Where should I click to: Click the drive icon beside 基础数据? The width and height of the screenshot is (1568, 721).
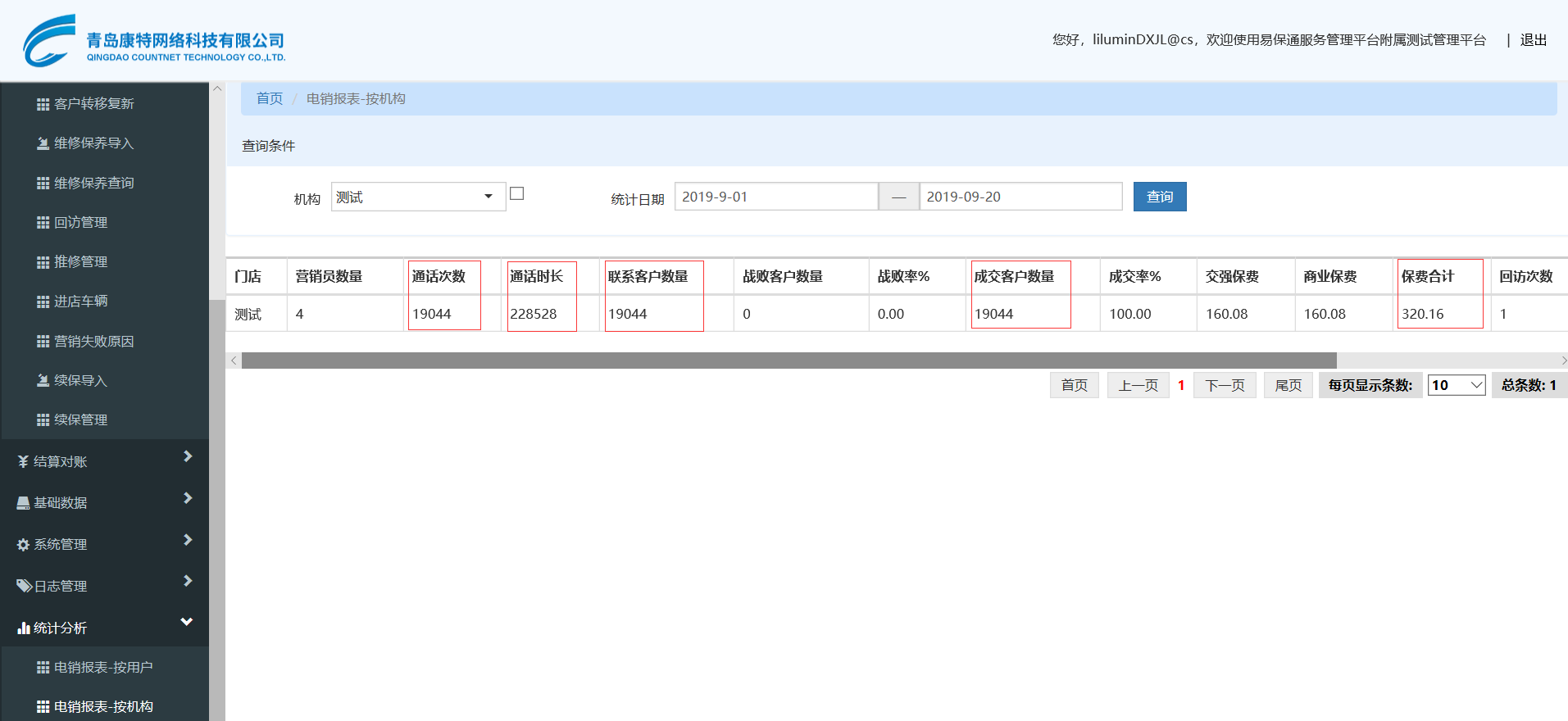(x=23, y=503)
